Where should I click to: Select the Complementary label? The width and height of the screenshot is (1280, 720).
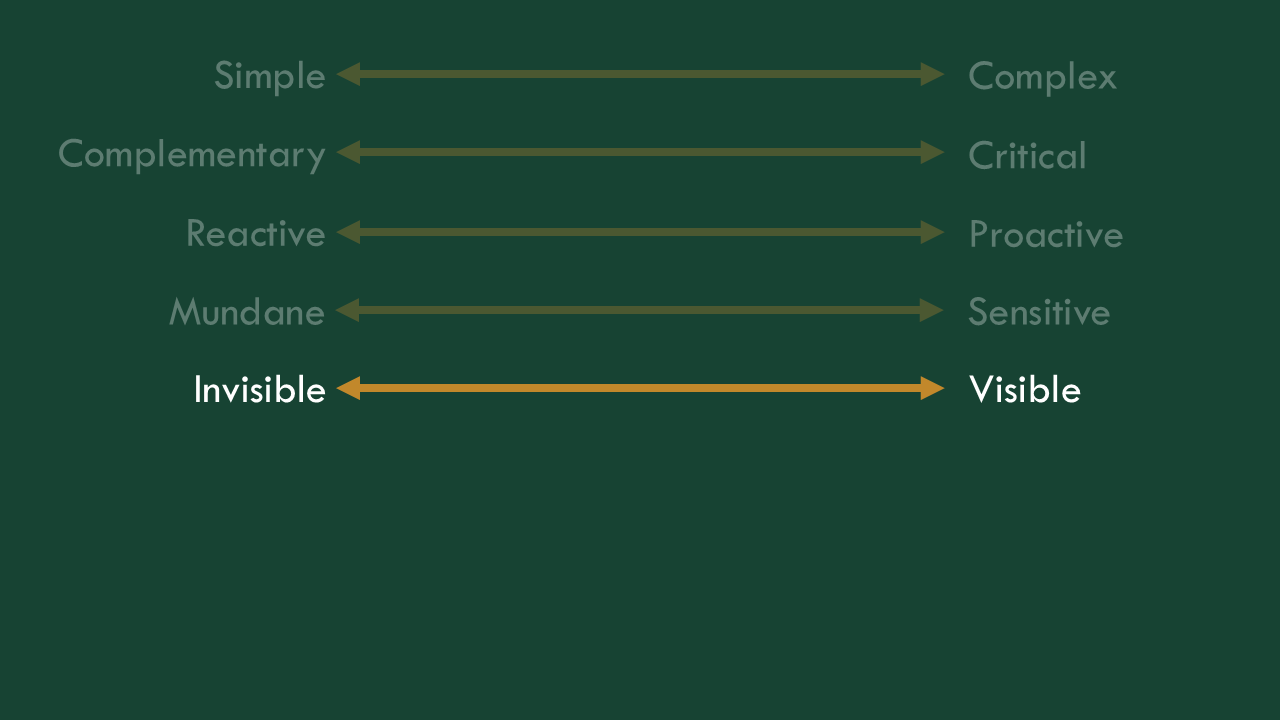pos(192,155)
